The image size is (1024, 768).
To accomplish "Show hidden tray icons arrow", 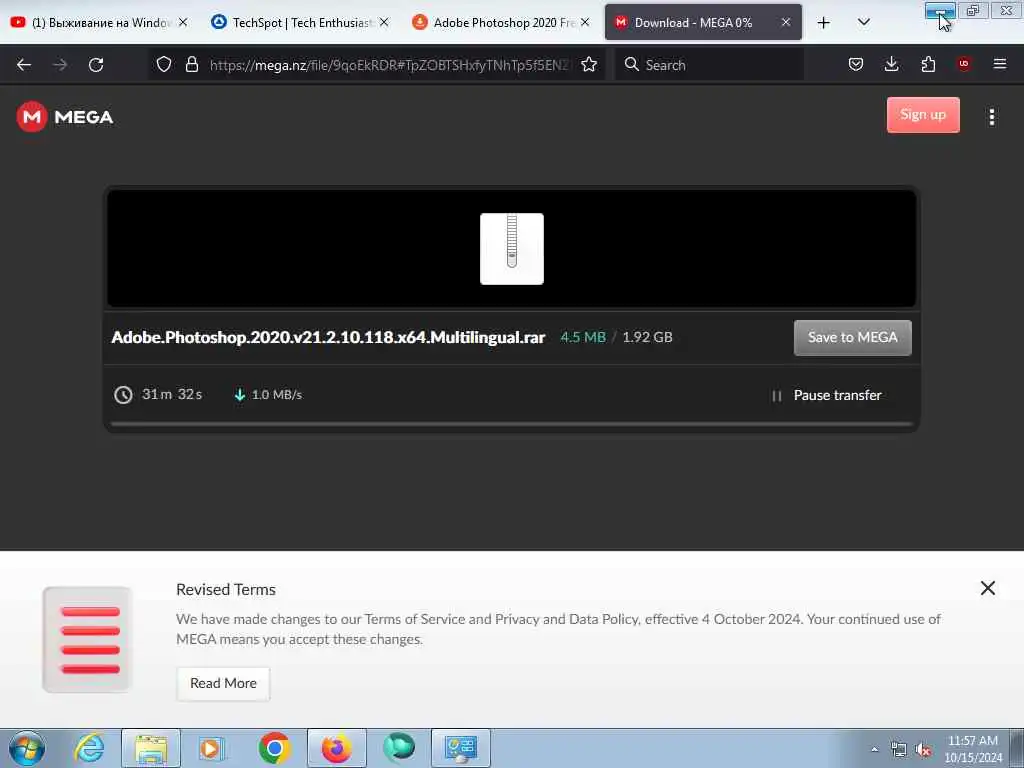I will pos(874,750).
